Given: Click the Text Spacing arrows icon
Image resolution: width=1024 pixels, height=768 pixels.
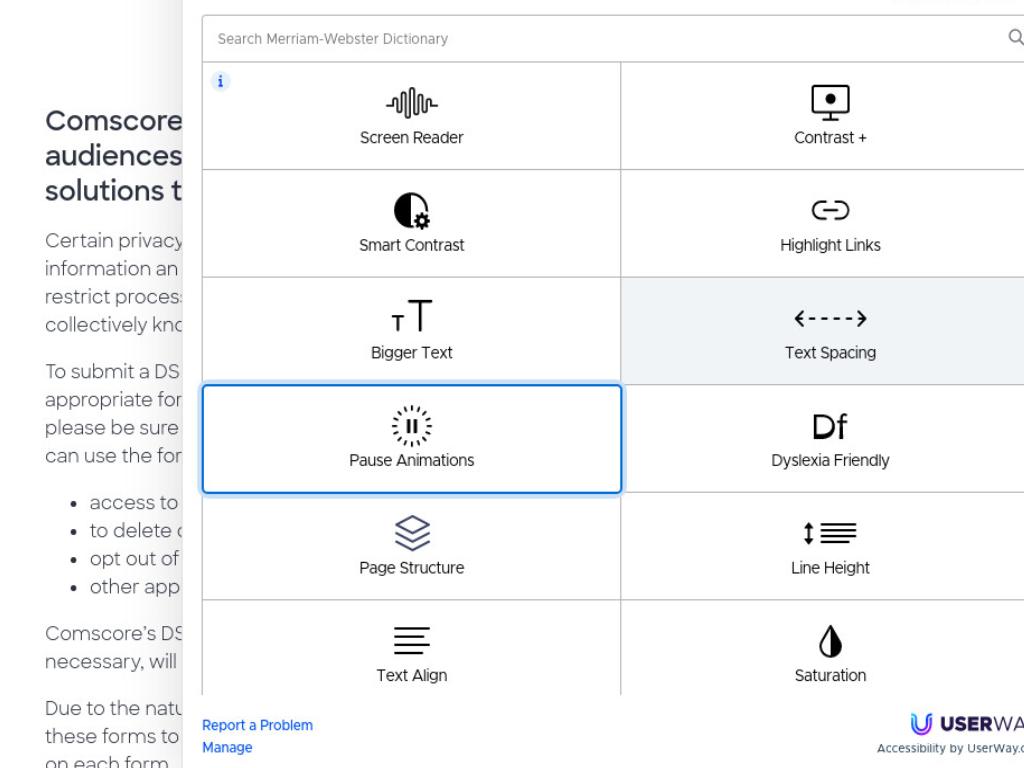Looking at the screenshot, I should click(830, 318).
